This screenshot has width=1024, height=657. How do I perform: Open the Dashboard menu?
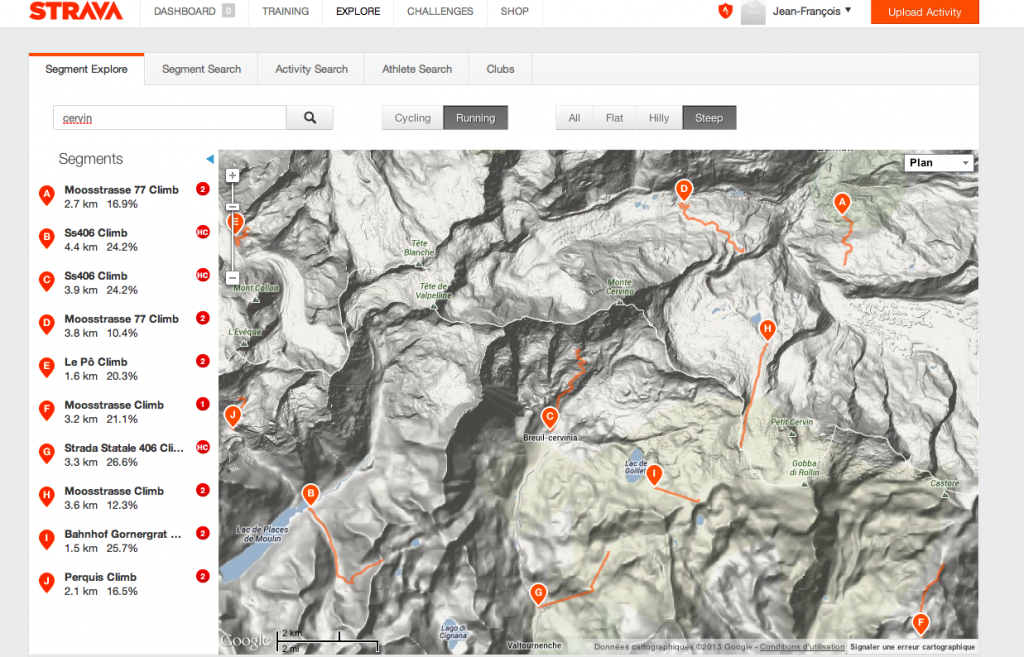click(185, 11)
